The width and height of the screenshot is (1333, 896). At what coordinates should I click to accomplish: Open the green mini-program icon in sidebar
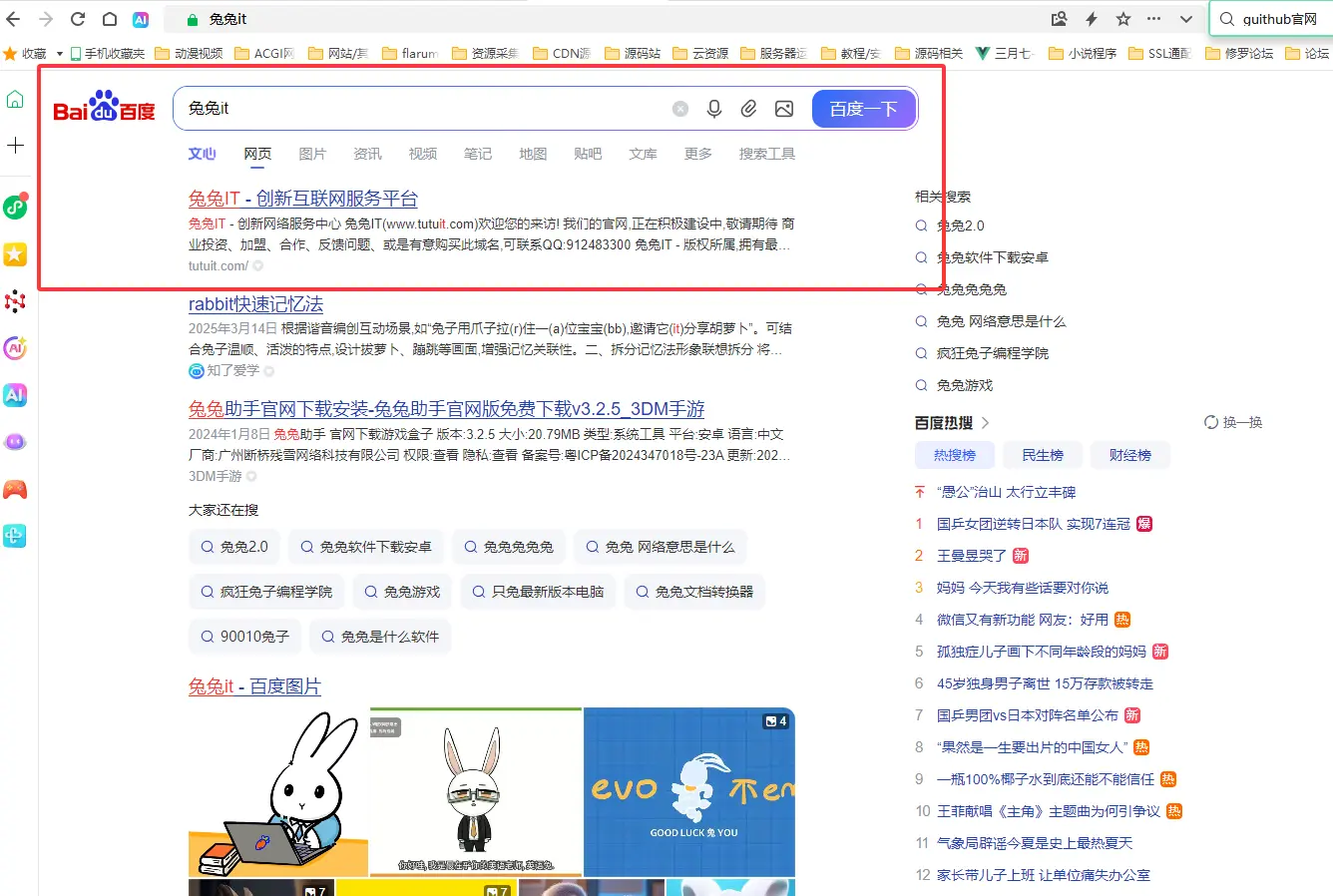(x=15, y=207)
